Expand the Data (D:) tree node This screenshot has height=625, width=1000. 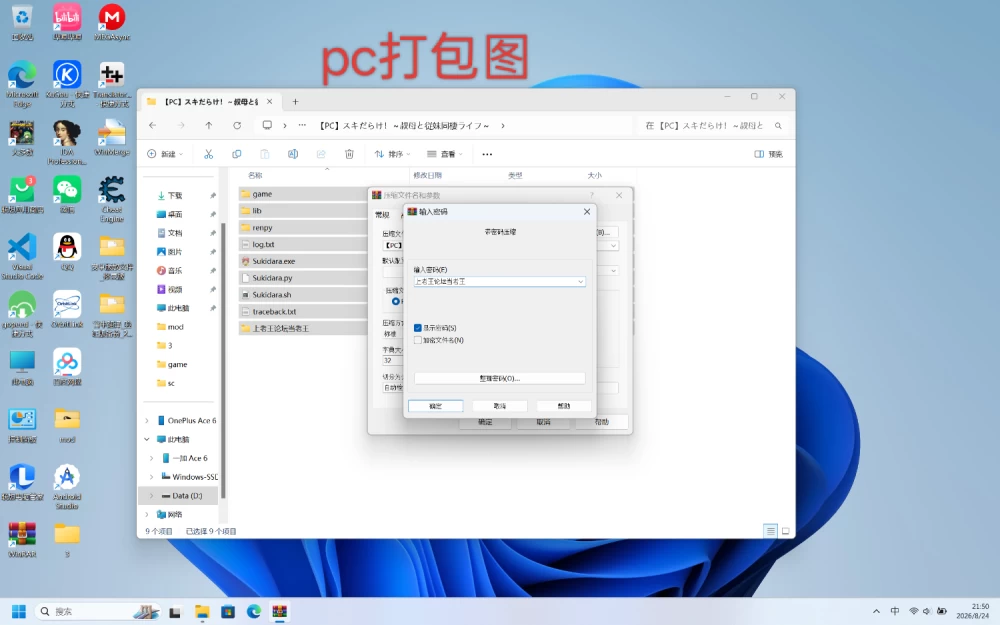click(x=152, y=496)
